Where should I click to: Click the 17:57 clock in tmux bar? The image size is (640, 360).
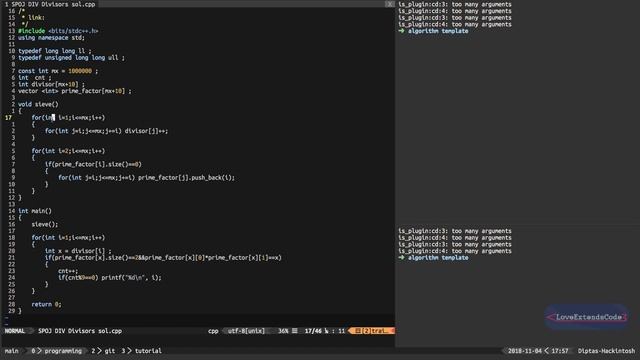tap(560, 351)
